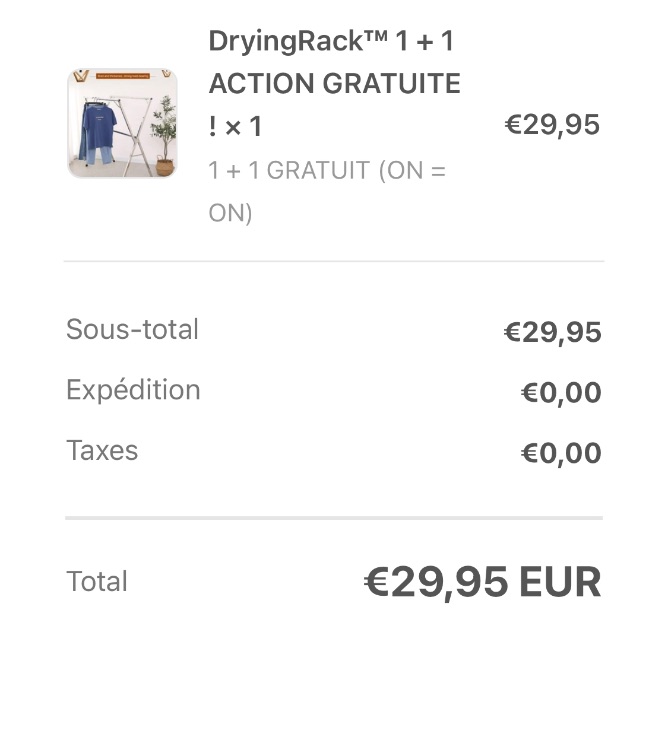Click the × 1 quantity indicator

coord(243,127)
